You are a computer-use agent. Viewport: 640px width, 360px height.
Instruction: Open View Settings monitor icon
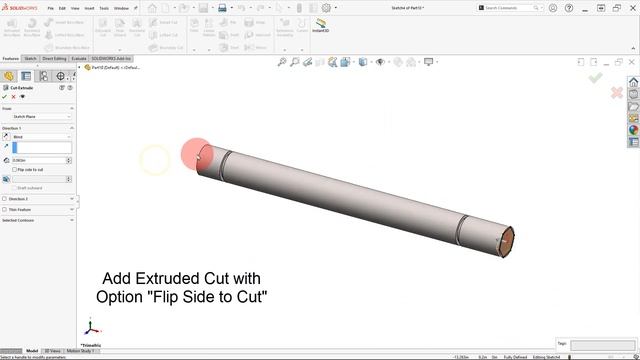click(x=428, y=62)
